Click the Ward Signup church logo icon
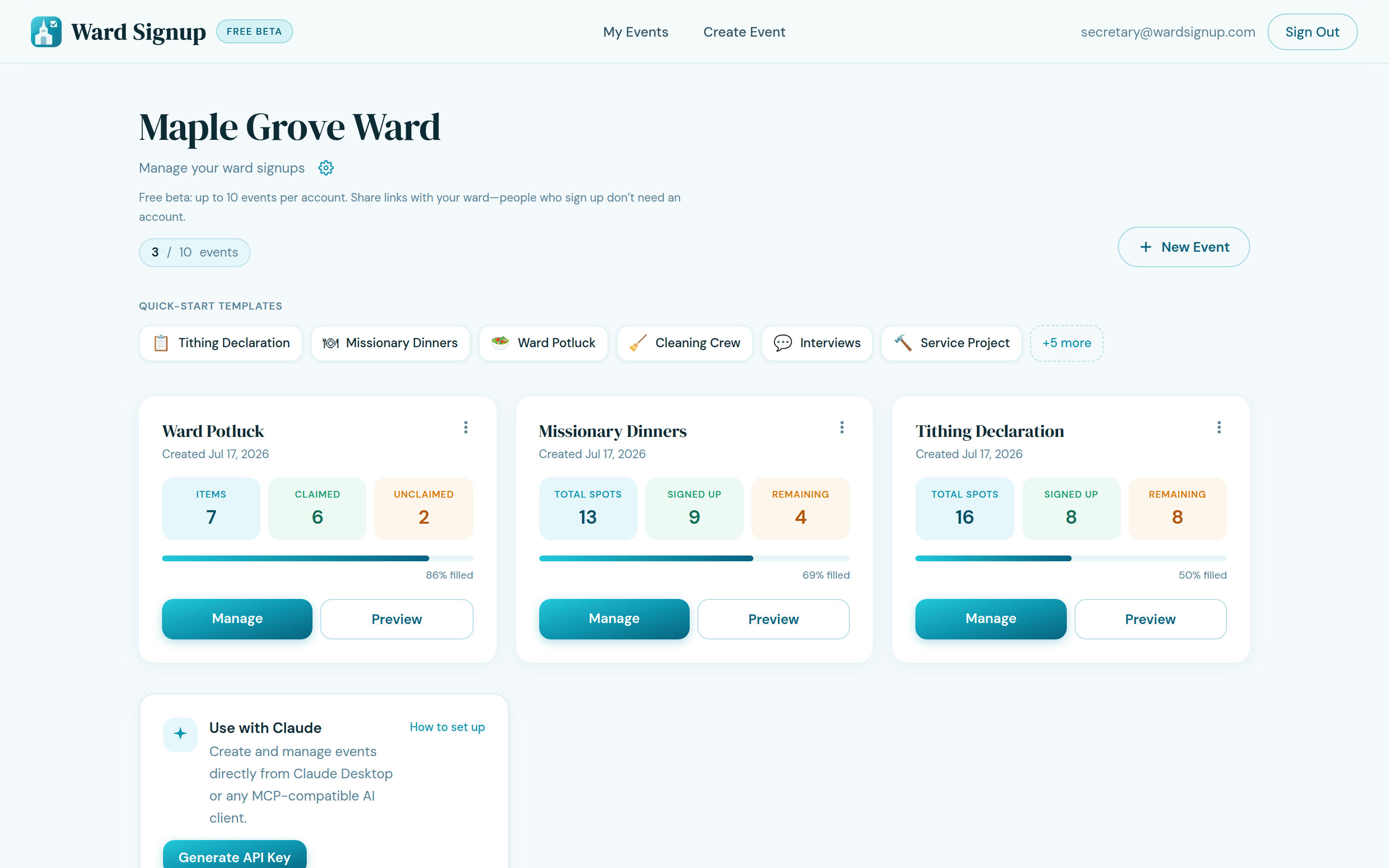The width and height of the screenshot is (1389, 868). [x=46, y=31]
